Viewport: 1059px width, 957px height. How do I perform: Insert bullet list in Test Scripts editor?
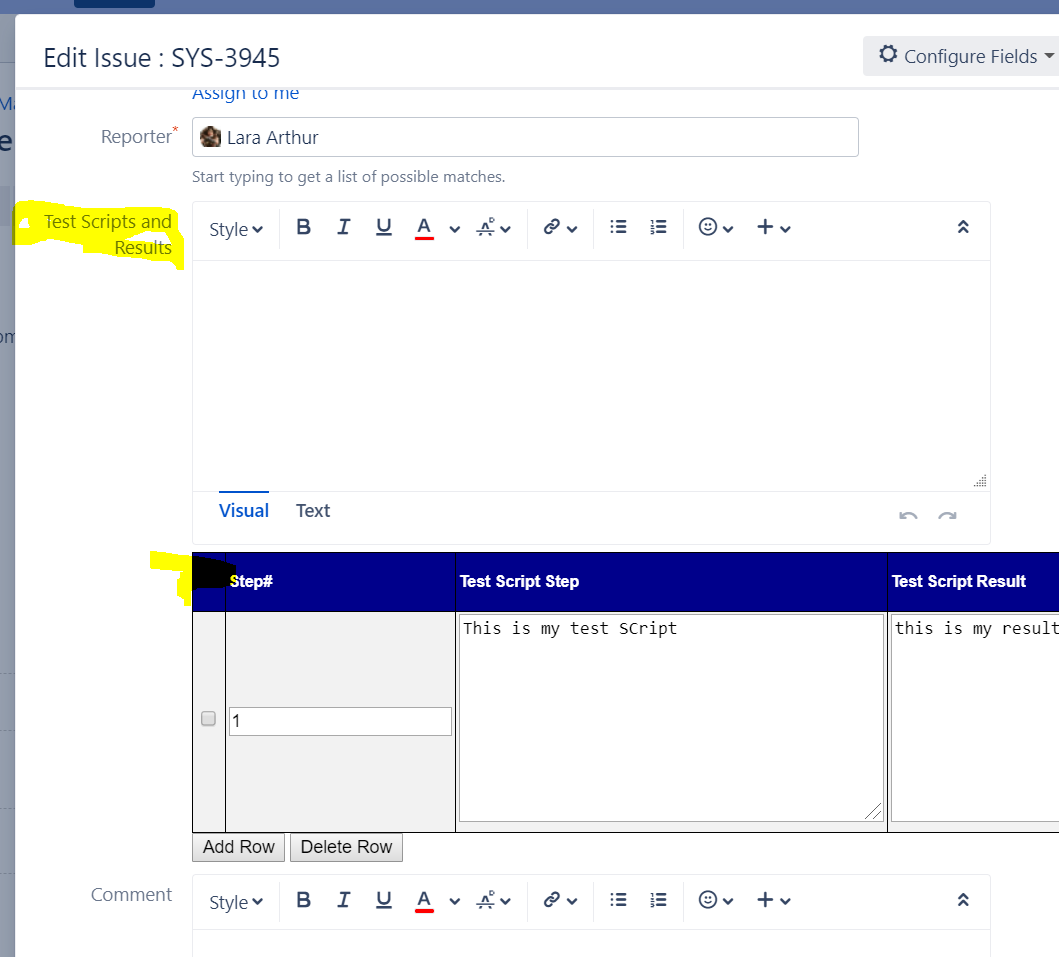coord(618,227)
